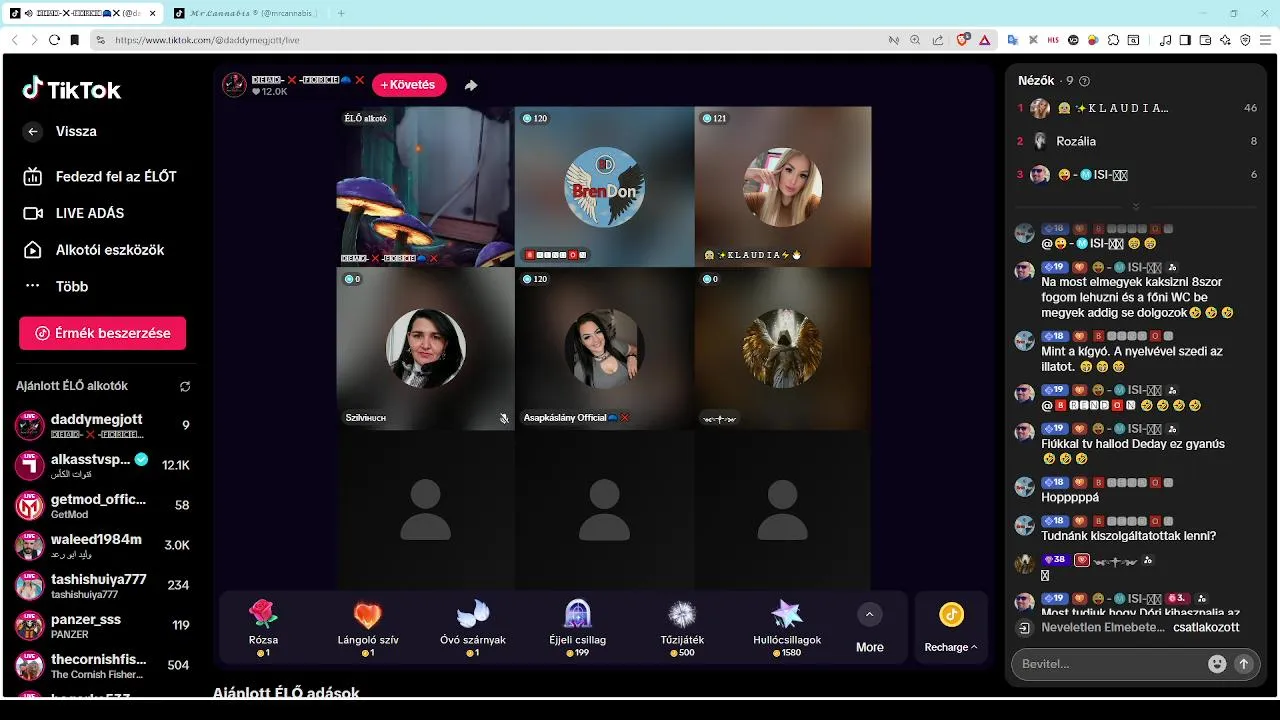Send Rózsa gift

[x=264, y=627]
